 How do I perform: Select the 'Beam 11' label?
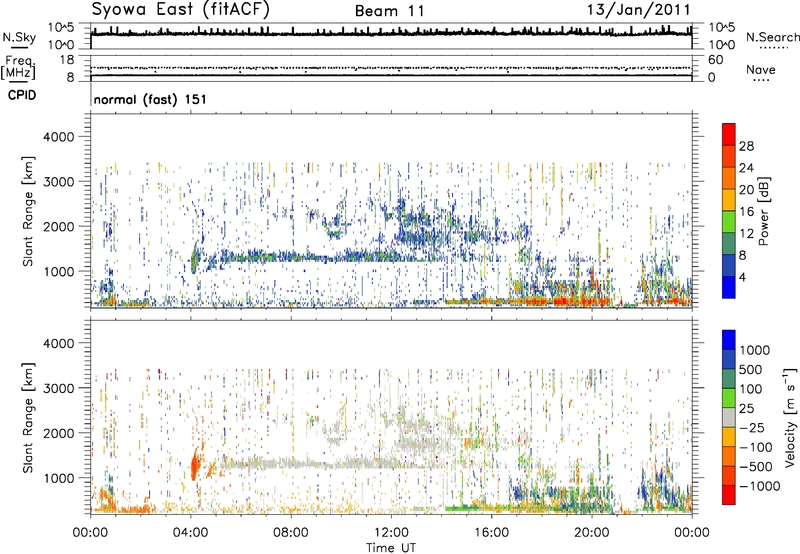pos(389,11)
